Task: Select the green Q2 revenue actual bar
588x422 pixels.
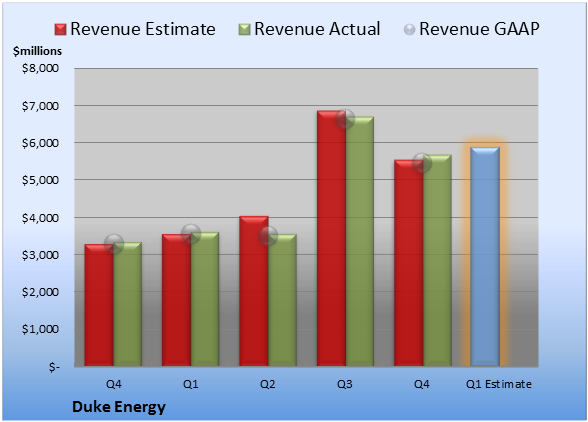Action: coord(282,300)
